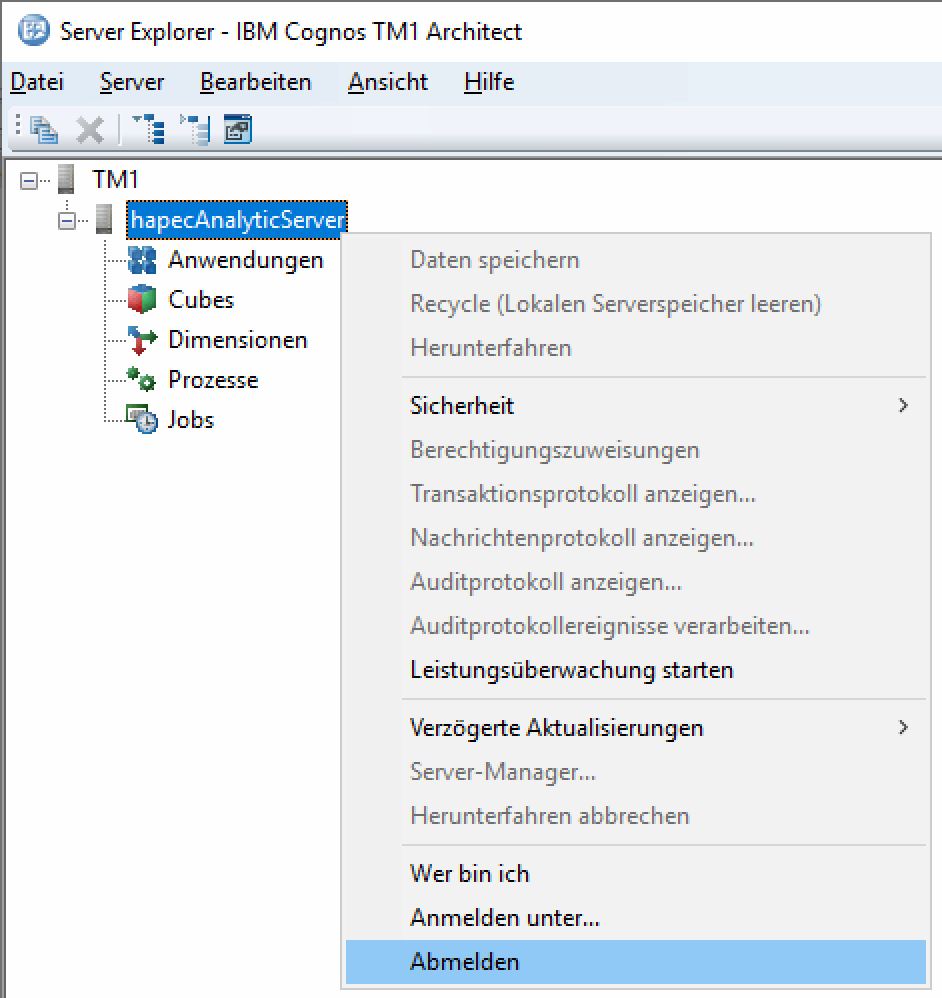Open the Datei menu
Screen dimensions: 942x998
click(x=37, y=82)
